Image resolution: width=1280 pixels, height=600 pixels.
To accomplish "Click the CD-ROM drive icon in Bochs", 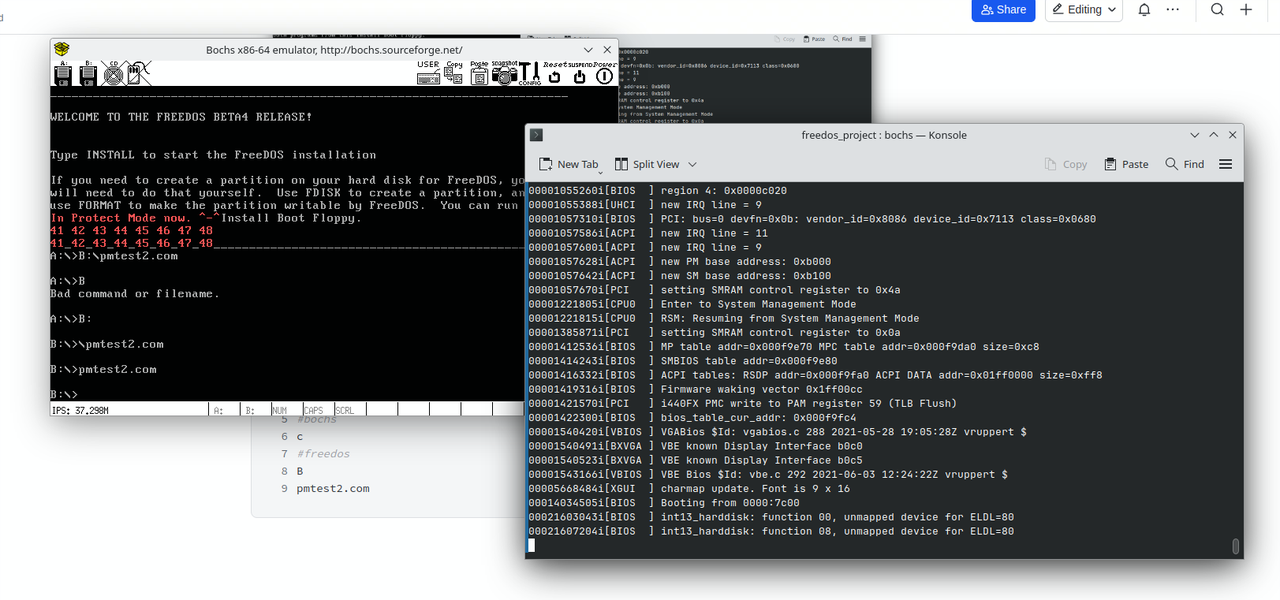I will (113, 73).
